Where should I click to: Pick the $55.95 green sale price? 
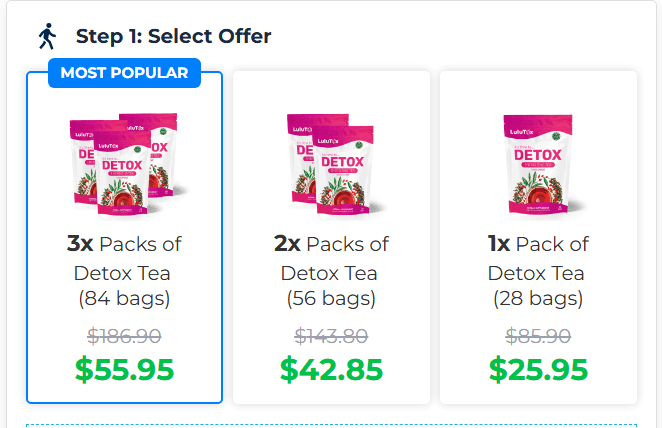124,369
